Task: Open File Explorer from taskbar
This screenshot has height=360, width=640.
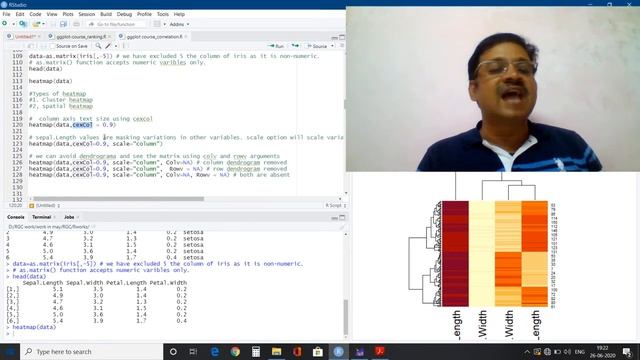Action: tap(276, 351)
